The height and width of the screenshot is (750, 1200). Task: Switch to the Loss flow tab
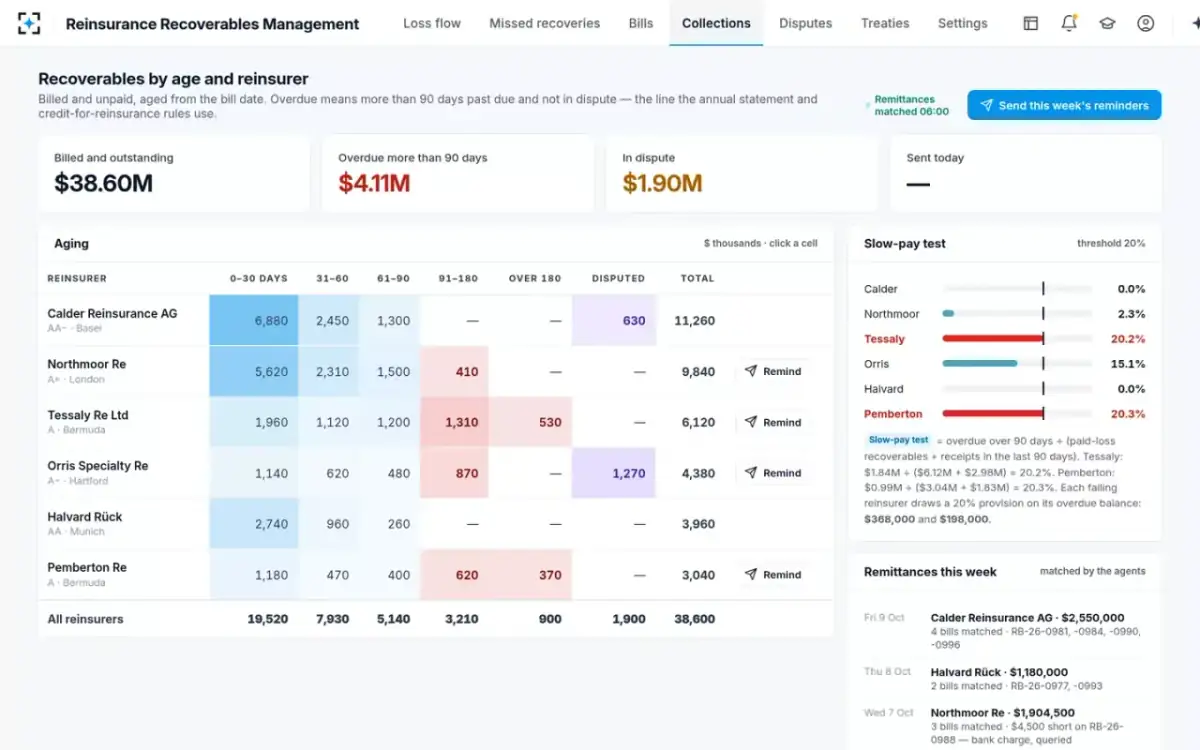(x=432, y=23)
